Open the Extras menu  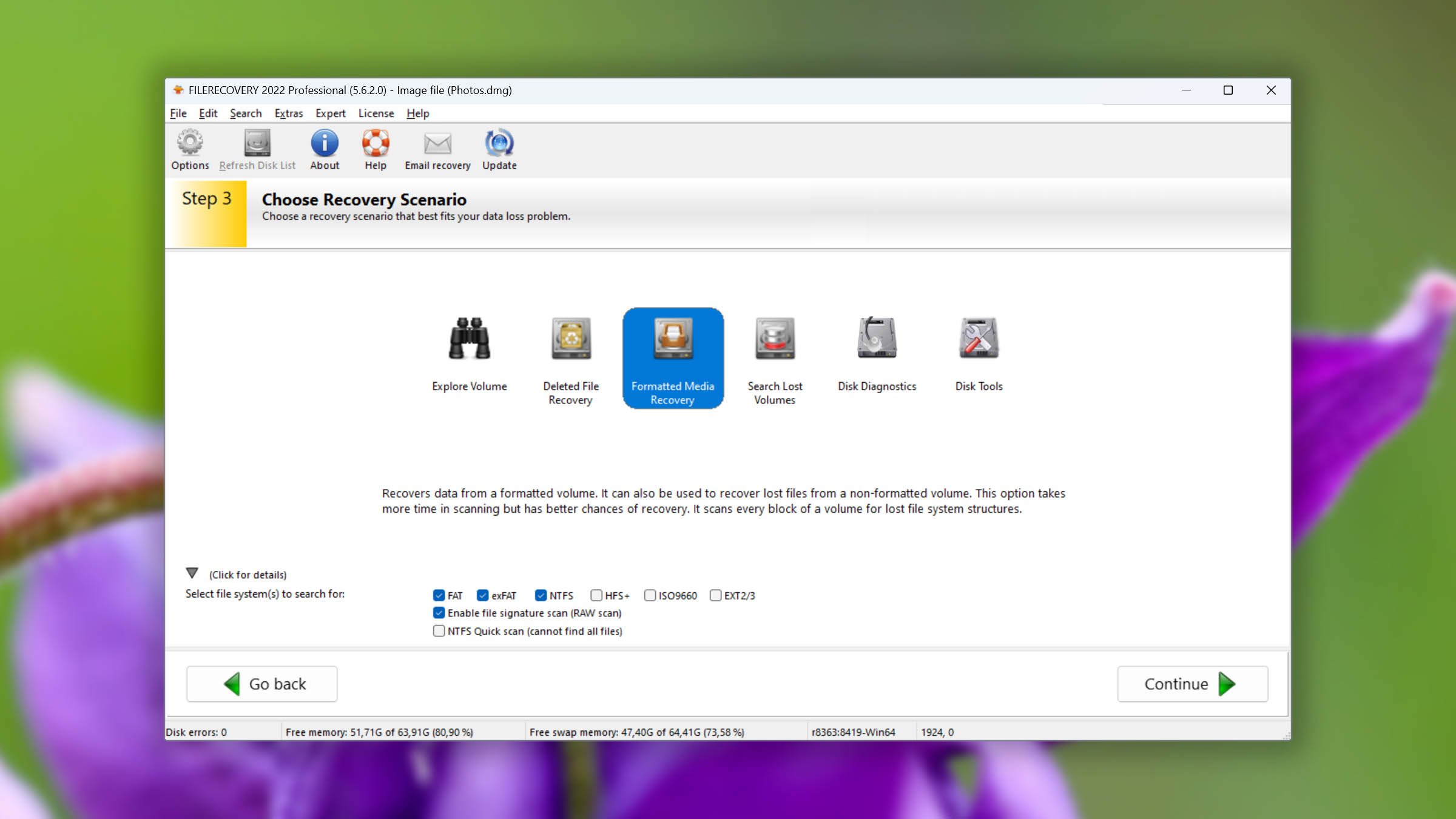pos(289,113)
